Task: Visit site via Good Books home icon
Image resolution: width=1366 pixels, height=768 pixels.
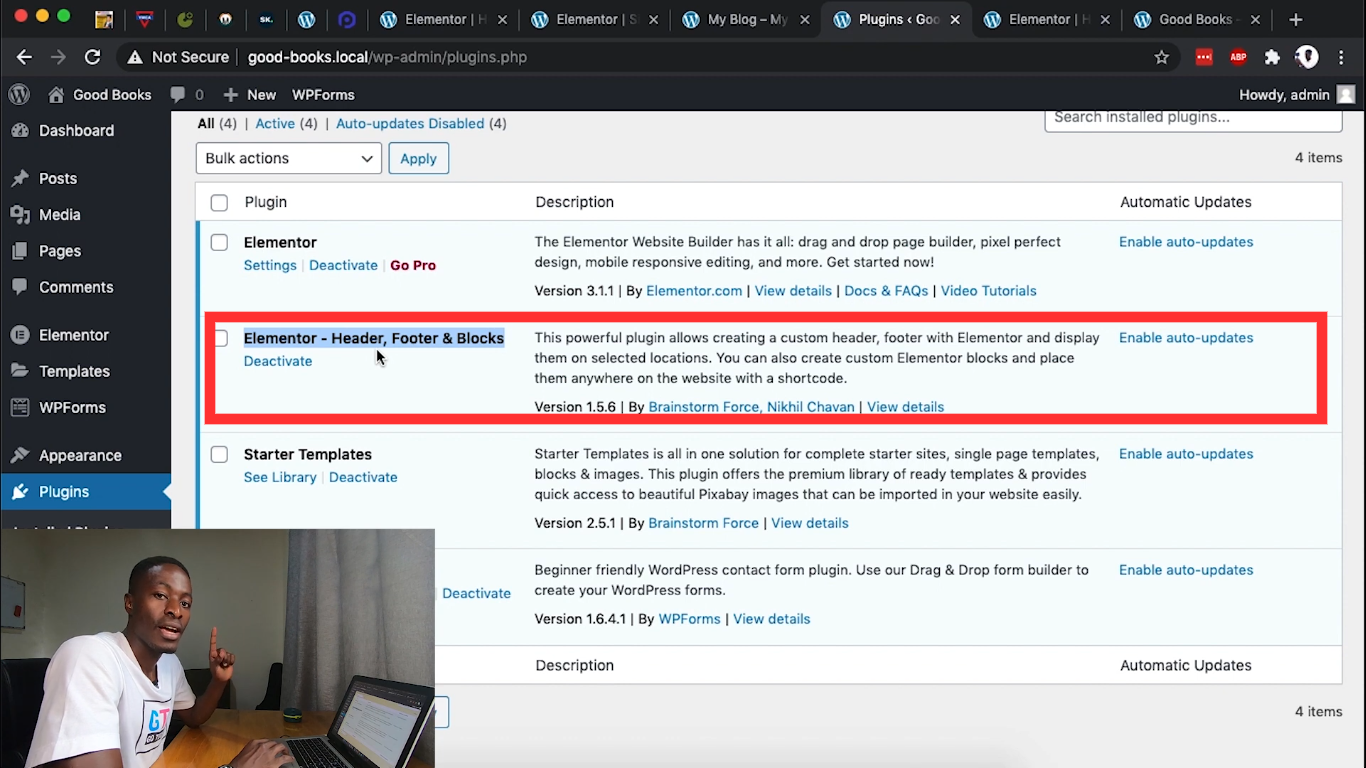Action: point(56,94)
